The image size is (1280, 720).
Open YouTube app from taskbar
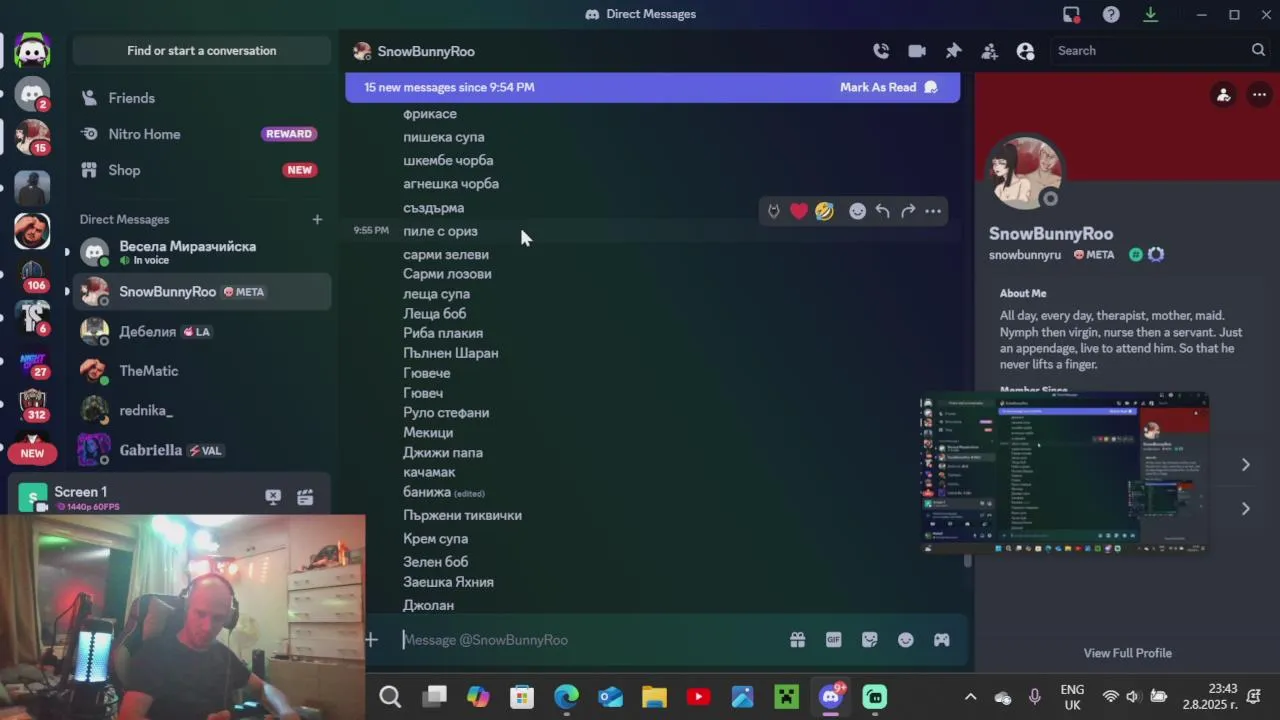[x=698, y=697]
